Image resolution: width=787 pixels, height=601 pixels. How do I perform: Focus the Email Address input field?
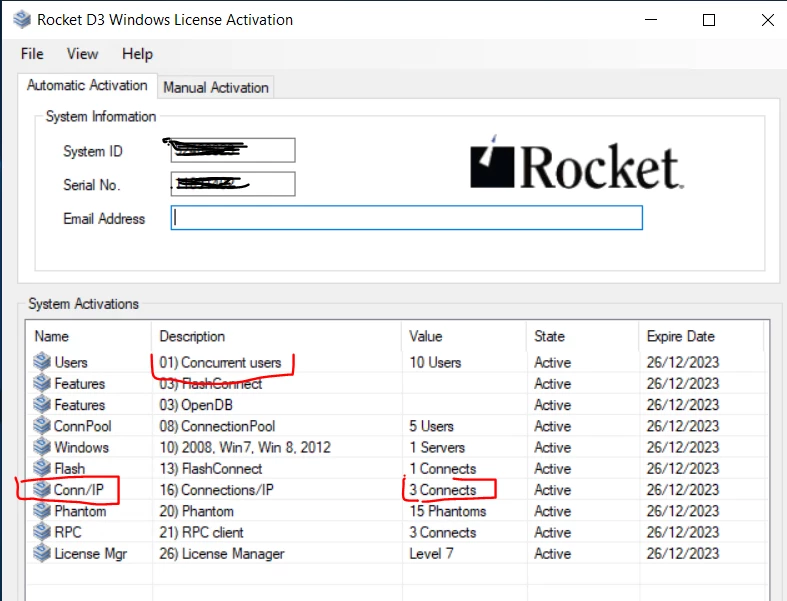coord(407,217)
